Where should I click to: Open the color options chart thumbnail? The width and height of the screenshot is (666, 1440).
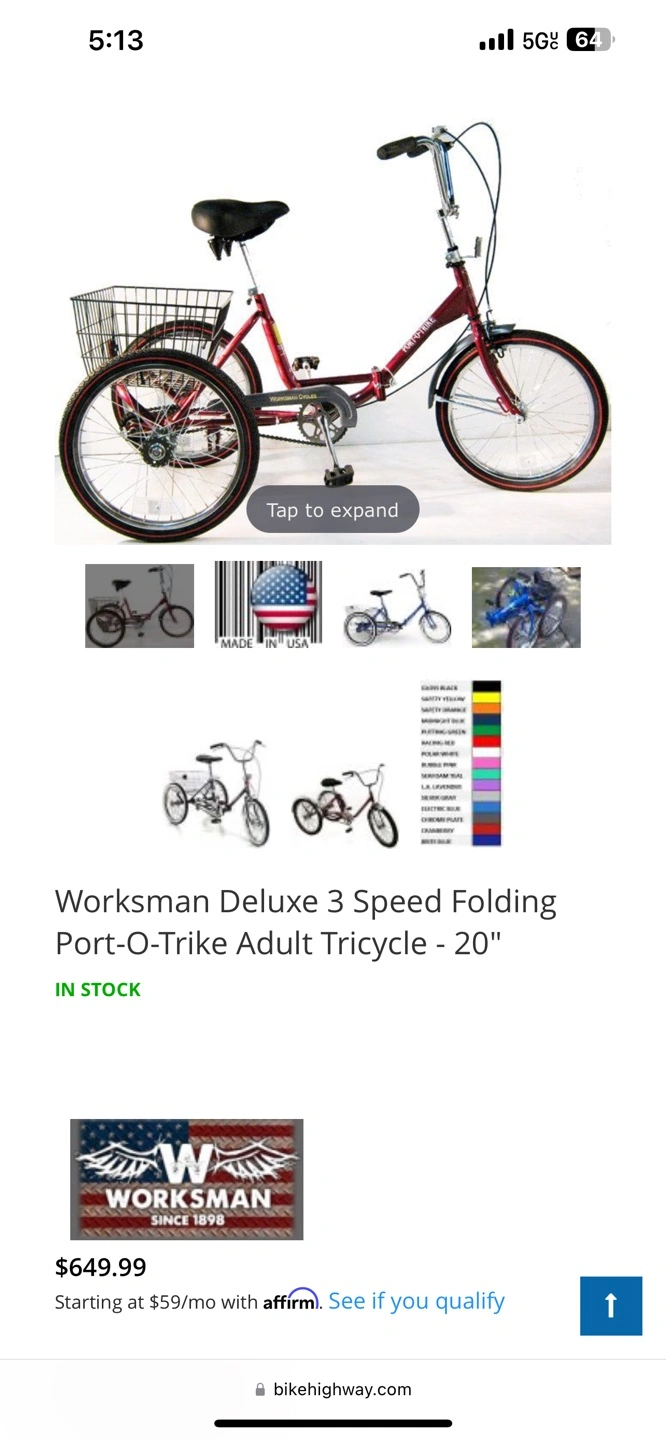pos(461,764)
